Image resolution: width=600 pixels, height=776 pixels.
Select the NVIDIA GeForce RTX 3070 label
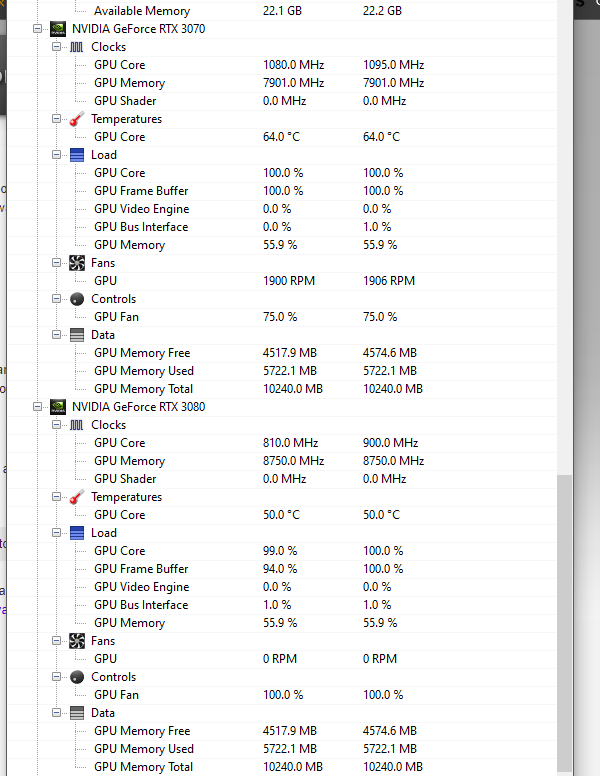pyautogui.click(x=139, y=29)
